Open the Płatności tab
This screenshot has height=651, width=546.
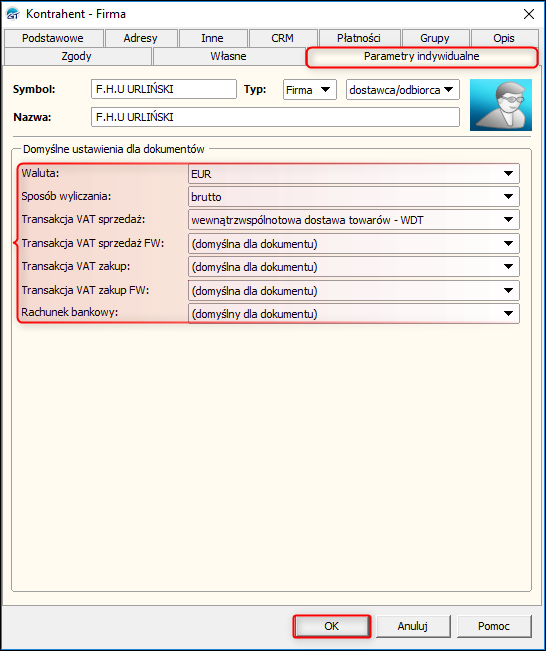pos(359,38)
